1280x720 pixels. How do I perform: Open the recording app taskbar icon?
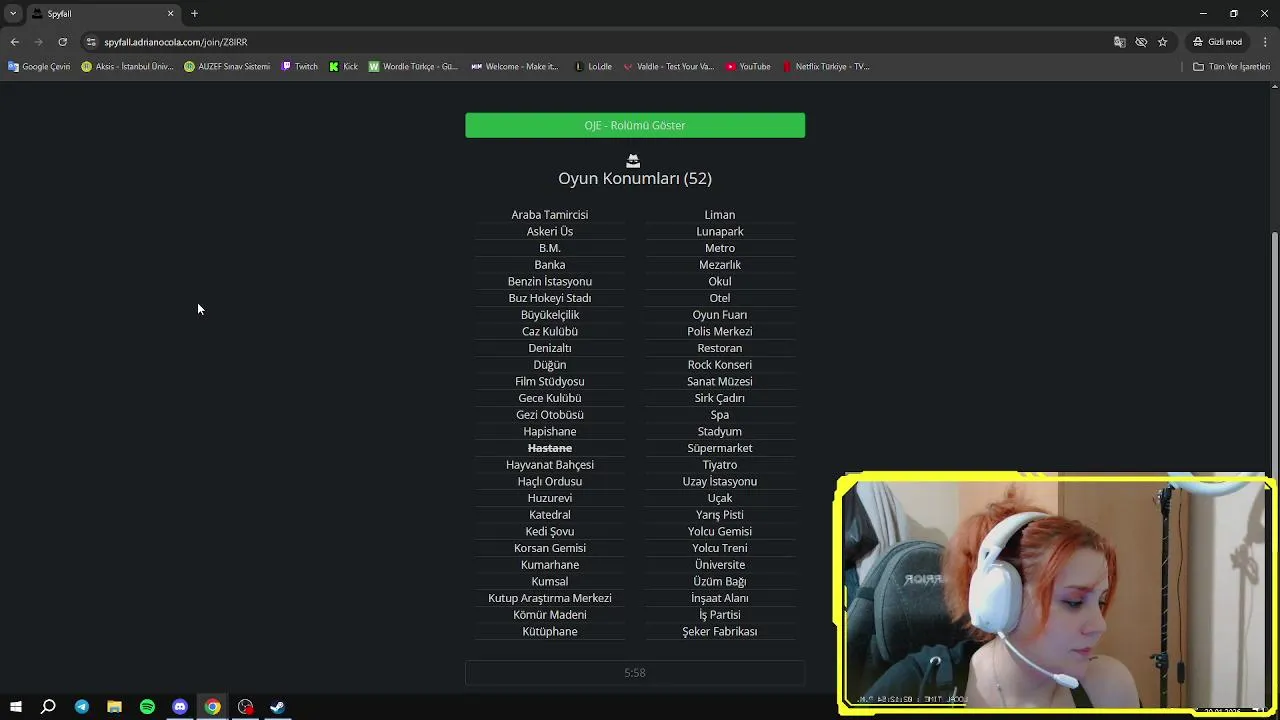coord(245,707)
